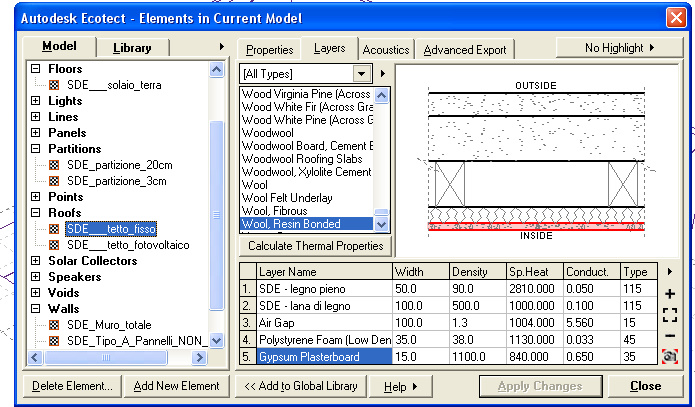Select SDE___tetto_fotovoltaico roof element
Viewport: 695px width, 407px height.
(x=128, y=245)
